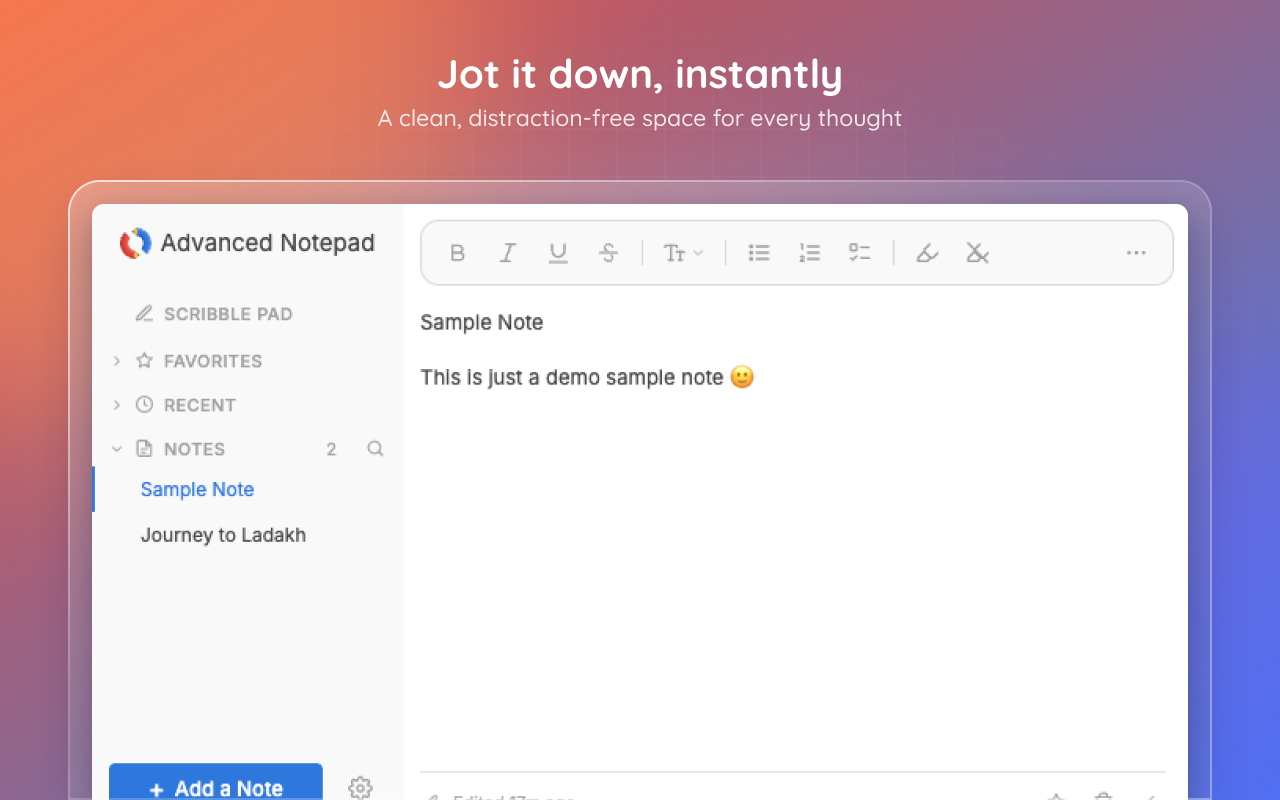Toggle bold formatting in toolbar
Image resolution: width=1280 pixels, height=800 pixels.
coord(457,253)
